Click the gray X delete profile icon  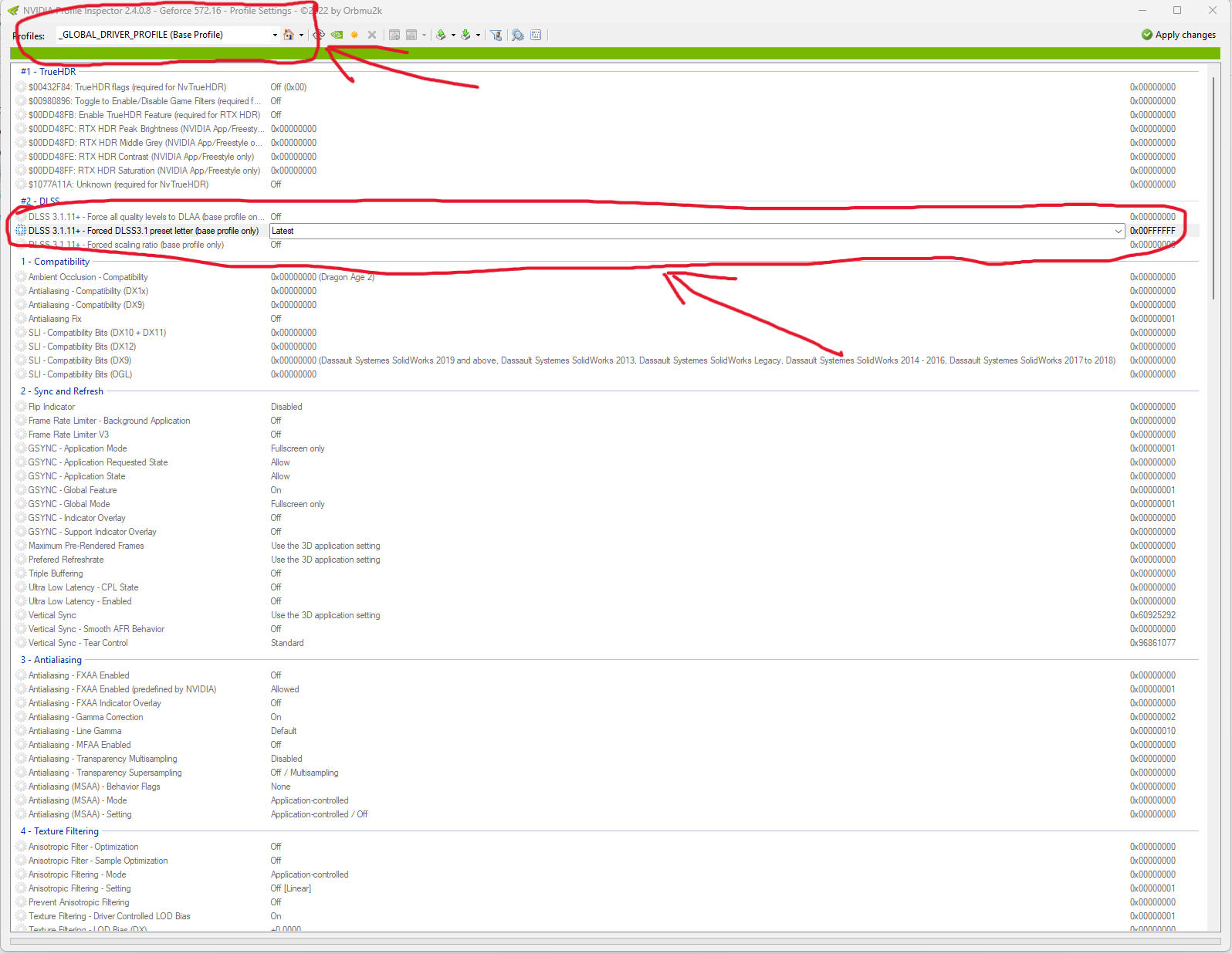pos(372,35)
